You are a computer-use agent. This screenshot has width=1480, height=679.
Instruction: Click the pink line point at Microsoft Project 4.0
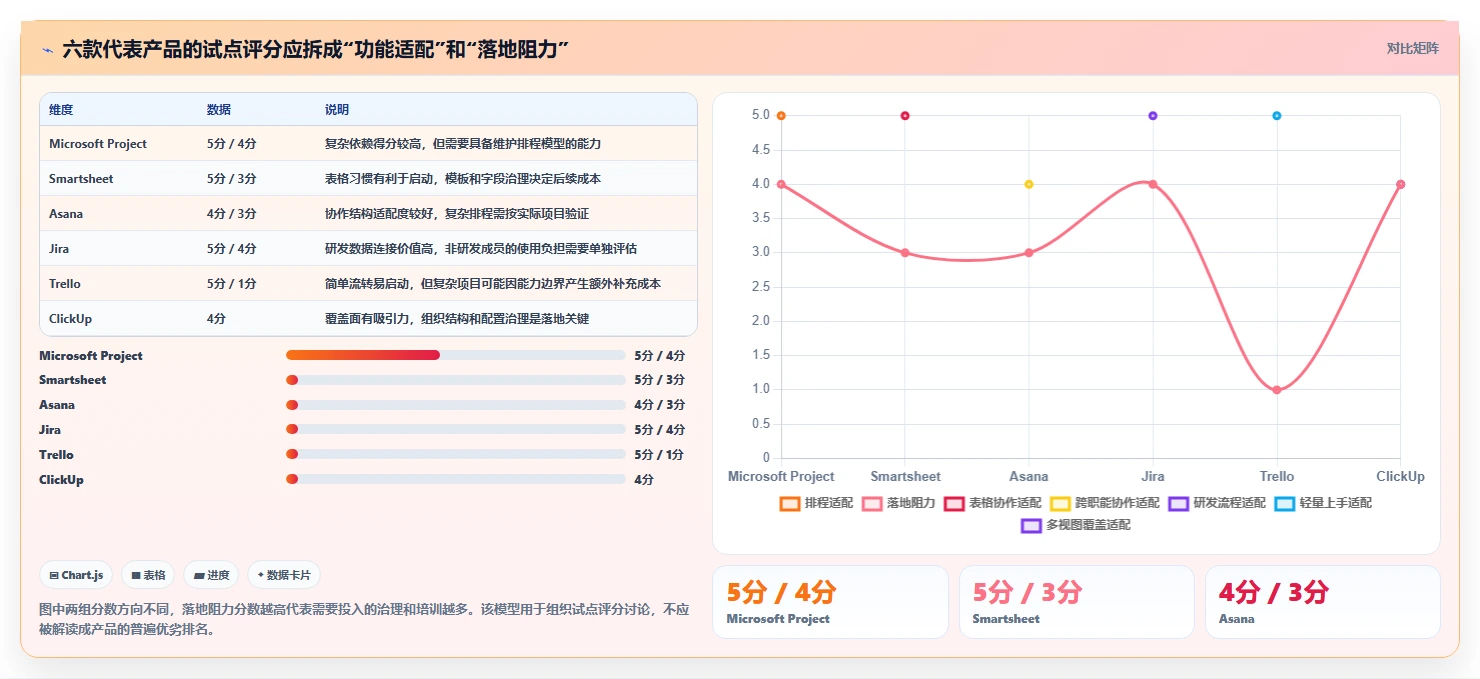(x=781, y=184)
